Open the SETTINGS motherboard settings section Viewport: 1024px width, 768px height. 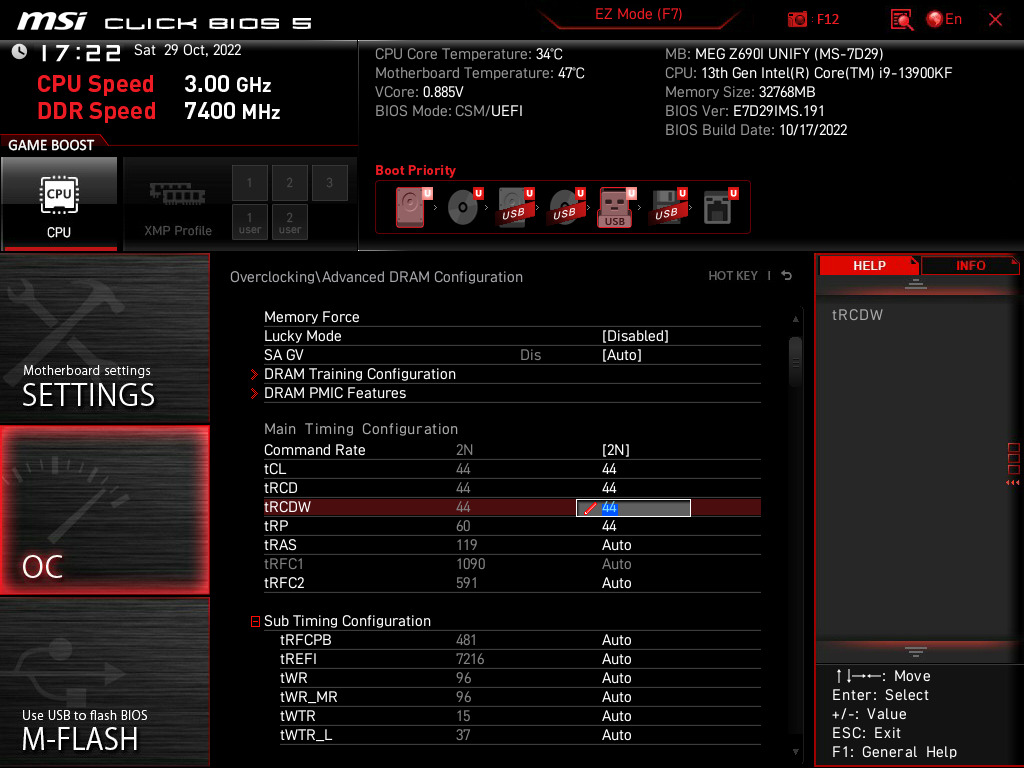(104, 338)
